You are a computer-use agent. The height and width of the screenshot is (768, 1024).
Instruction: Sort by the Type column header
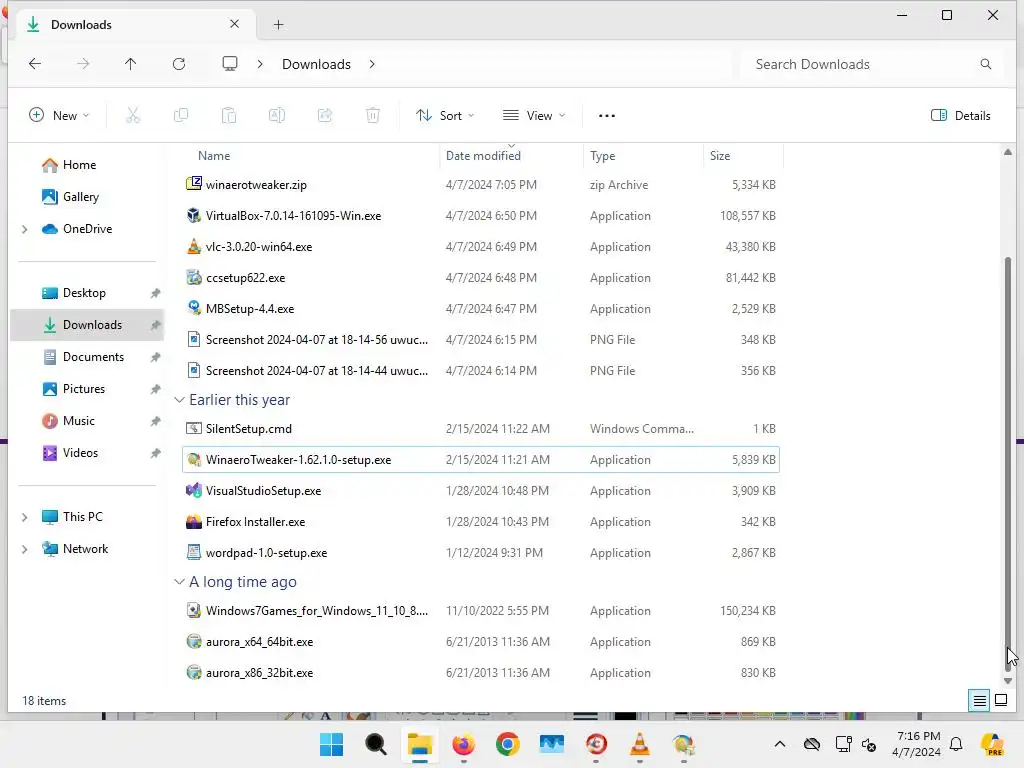tap(603, 156)
